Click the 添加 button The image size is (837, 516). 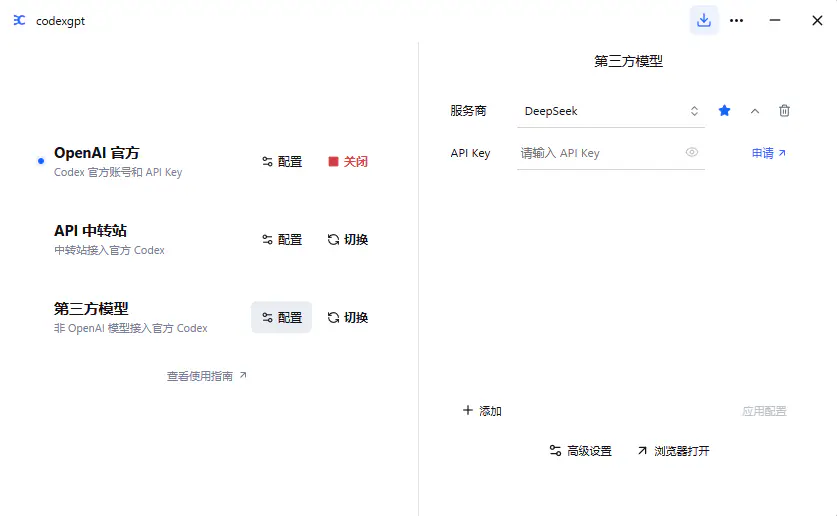pos(482,411)
